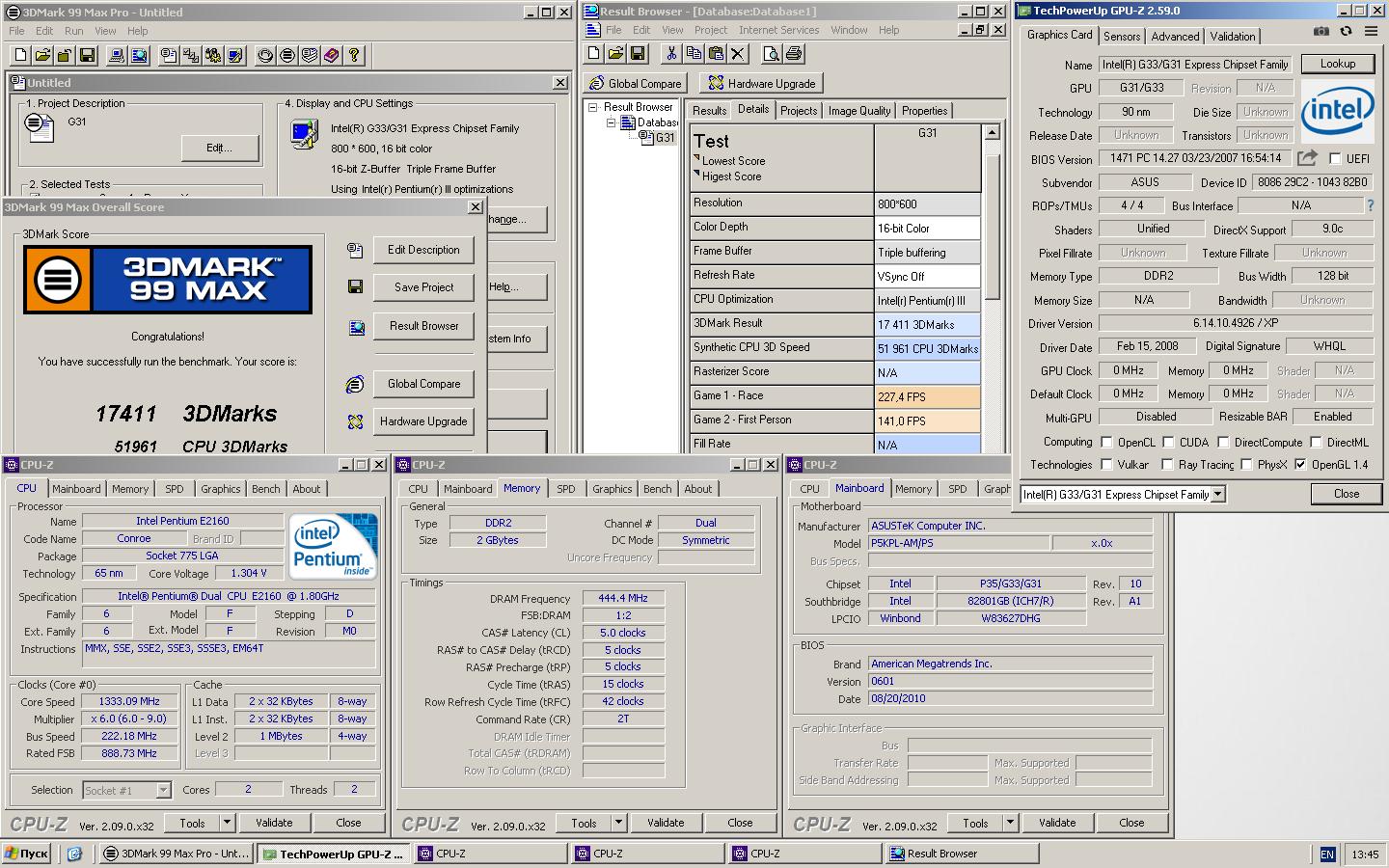Click the purple help book icon in 3DMark toolbar
This screenshot has width=1389, height=868.
[331, 55]
